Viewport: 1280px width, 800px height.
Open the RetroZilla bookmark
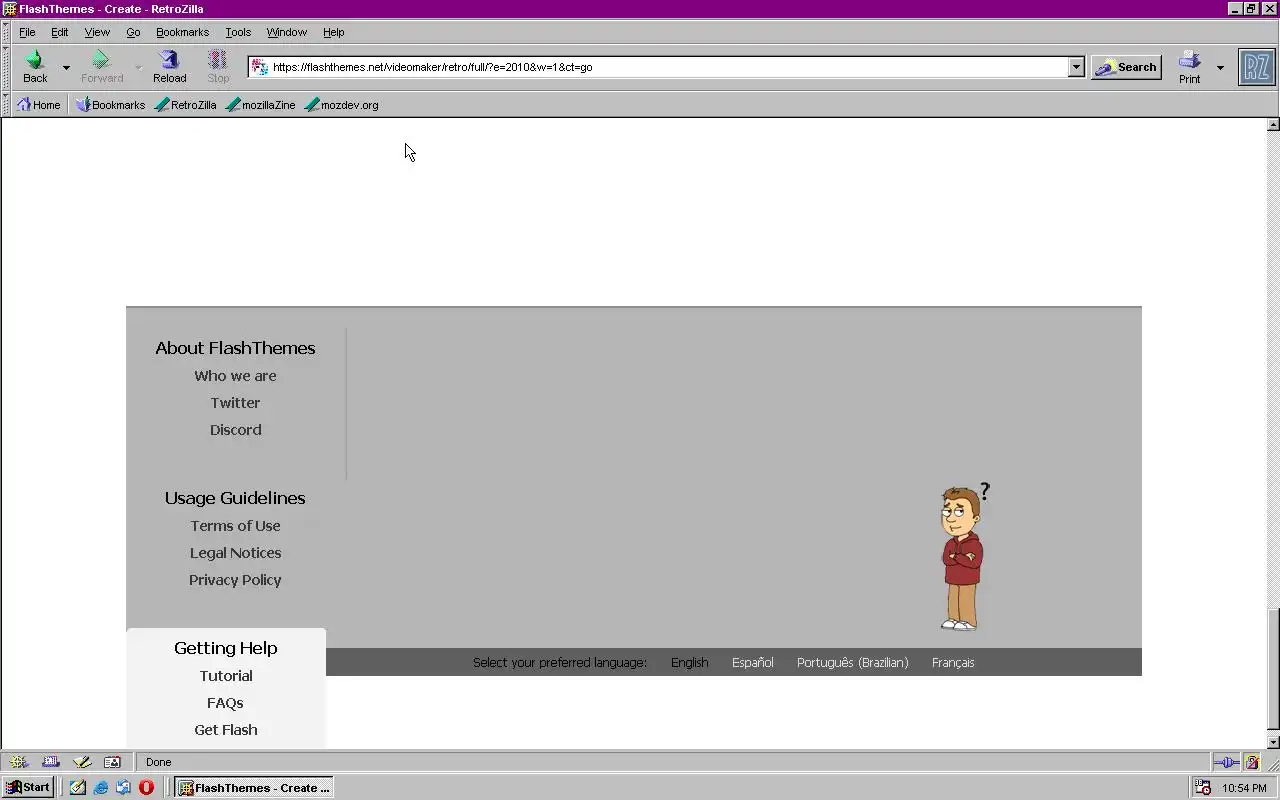point(185,105)
